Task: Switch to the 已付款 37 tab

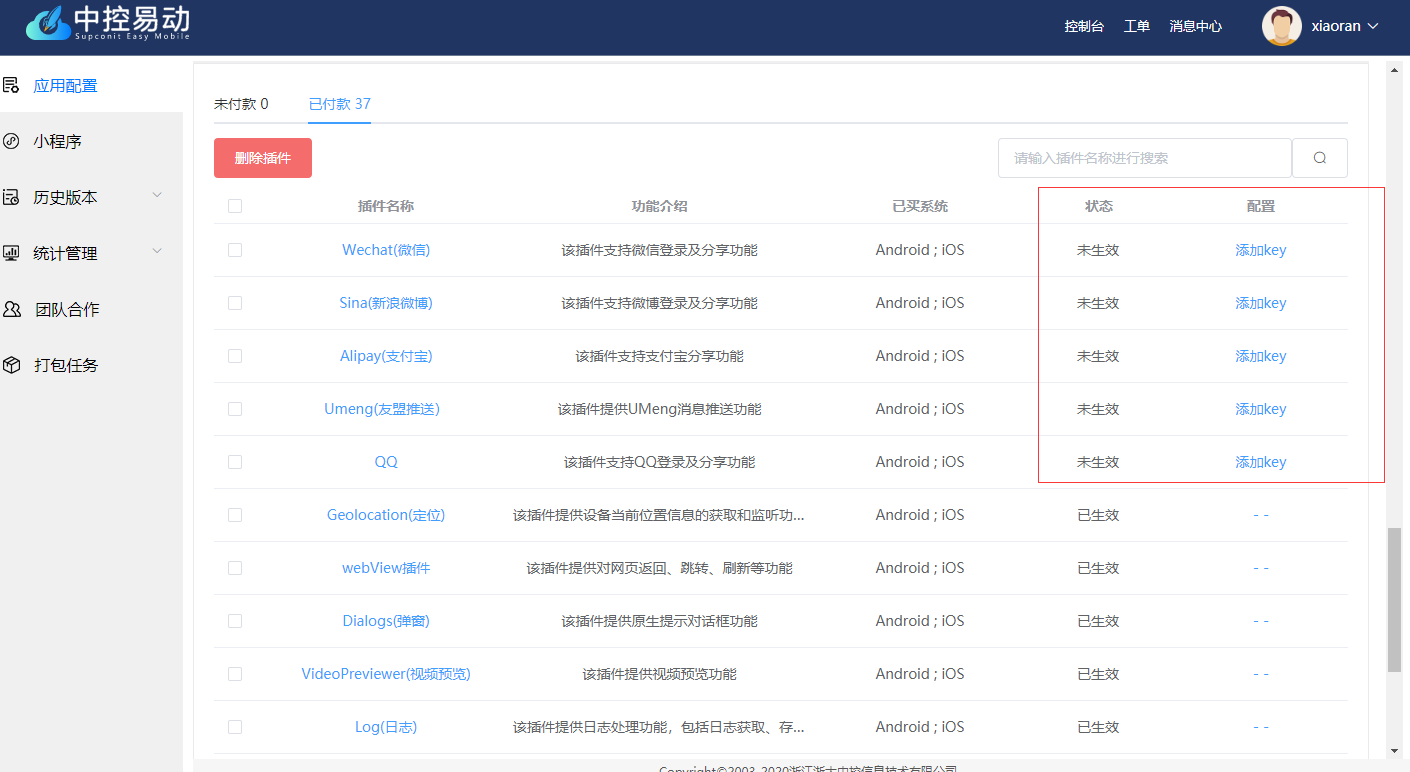Action: [340, 104]
